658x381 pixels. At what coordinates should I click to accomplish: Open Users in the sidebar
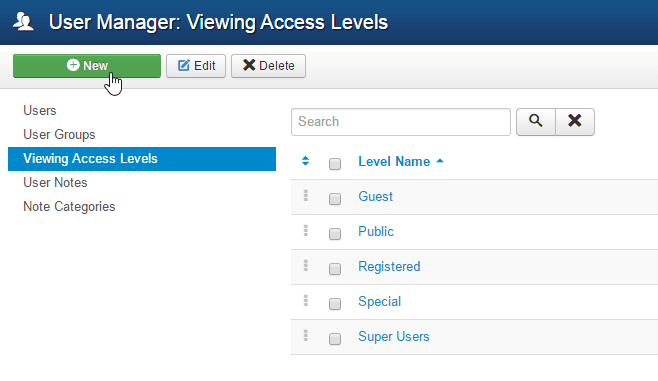[x=40, y=110]
